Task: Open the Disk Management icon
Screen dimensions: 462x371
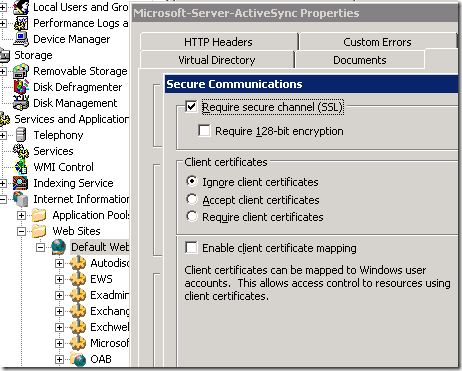Action: point(21,103)
